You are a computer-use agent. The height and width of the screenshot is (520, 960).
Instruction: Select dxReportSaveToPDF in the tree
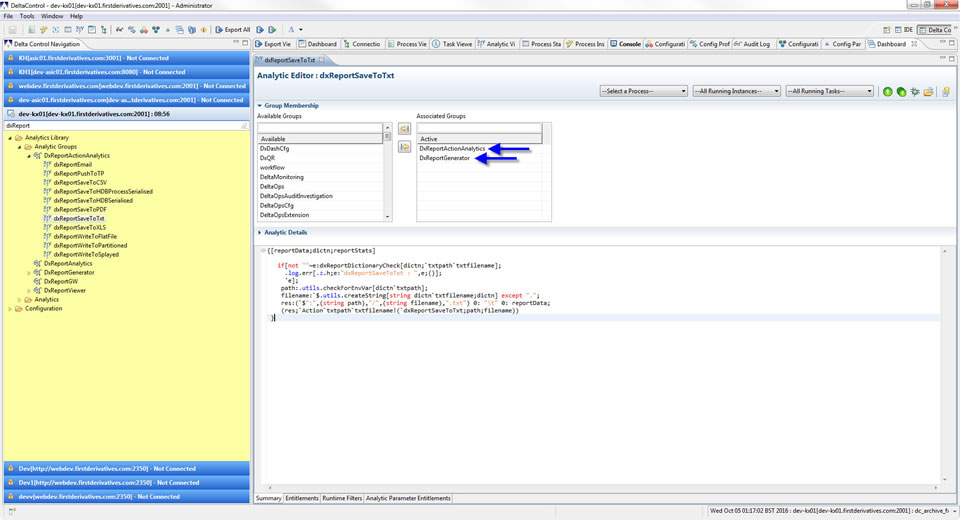click(x=80, y=209)
